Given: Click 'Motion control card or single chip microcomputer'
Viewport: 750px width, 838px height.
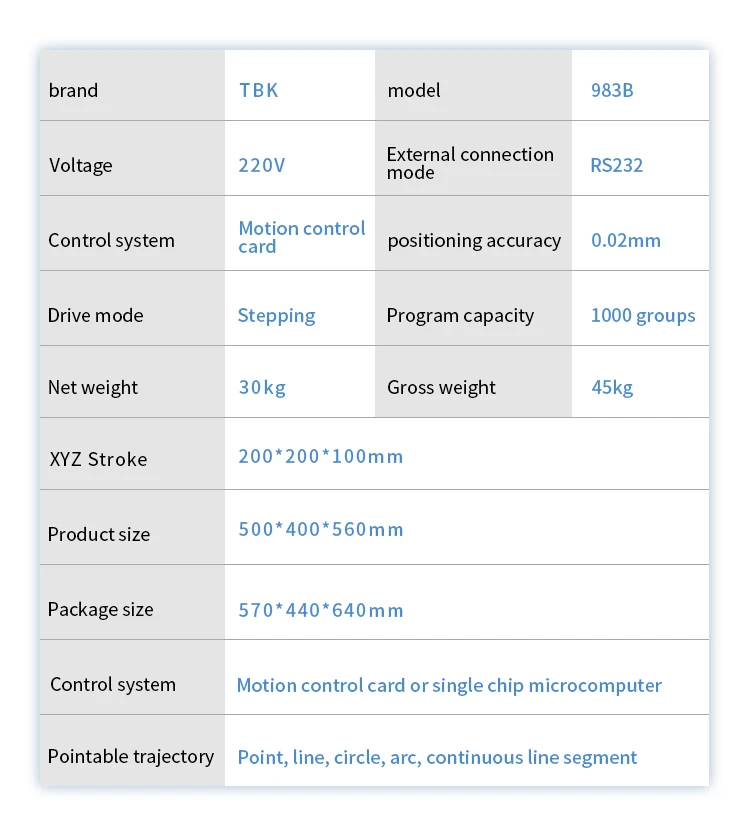Looking at the screenshot, I should [x=449, y=685].
